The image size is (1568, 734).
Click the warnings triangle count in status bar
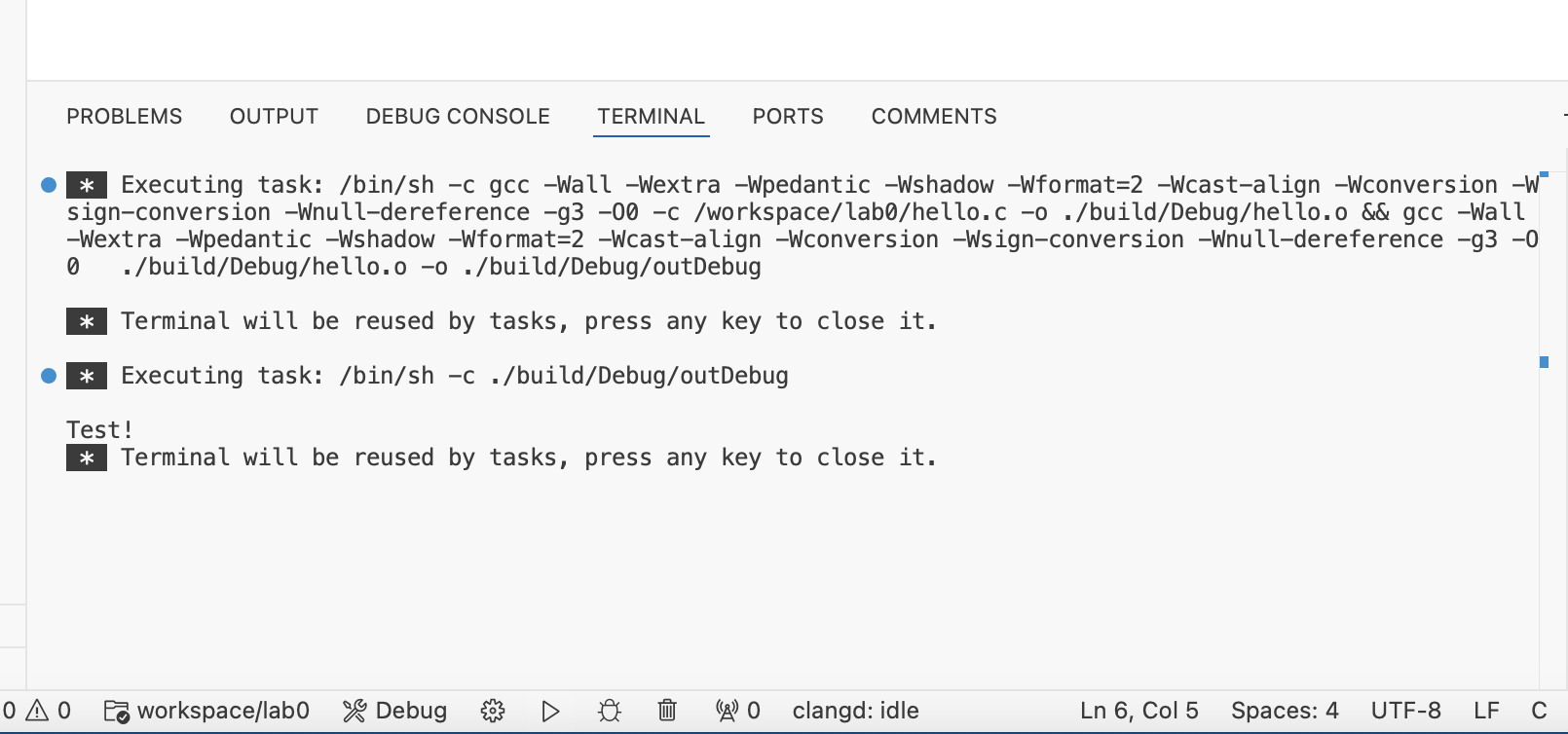click(x=48, y=711)
